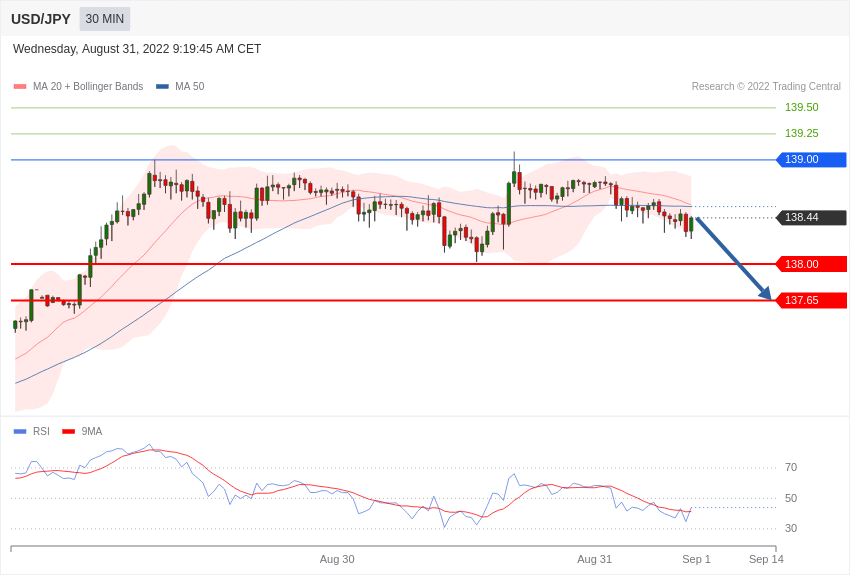850x576 pixels.
Task: Click the Aug 31 date axis label
Action: coord(594,559)
